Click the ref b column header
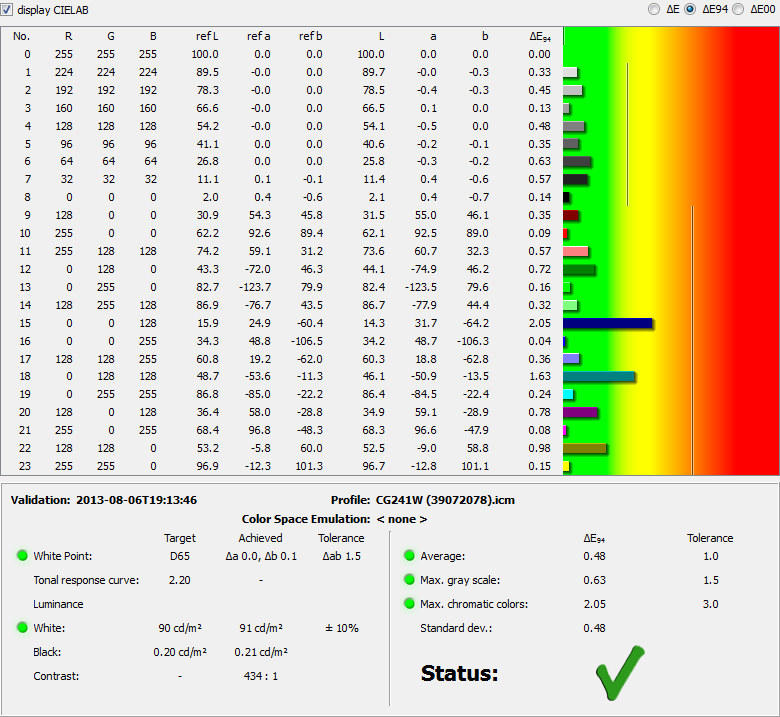The height and width of the screenshot is (717, 780). [310, 36]
